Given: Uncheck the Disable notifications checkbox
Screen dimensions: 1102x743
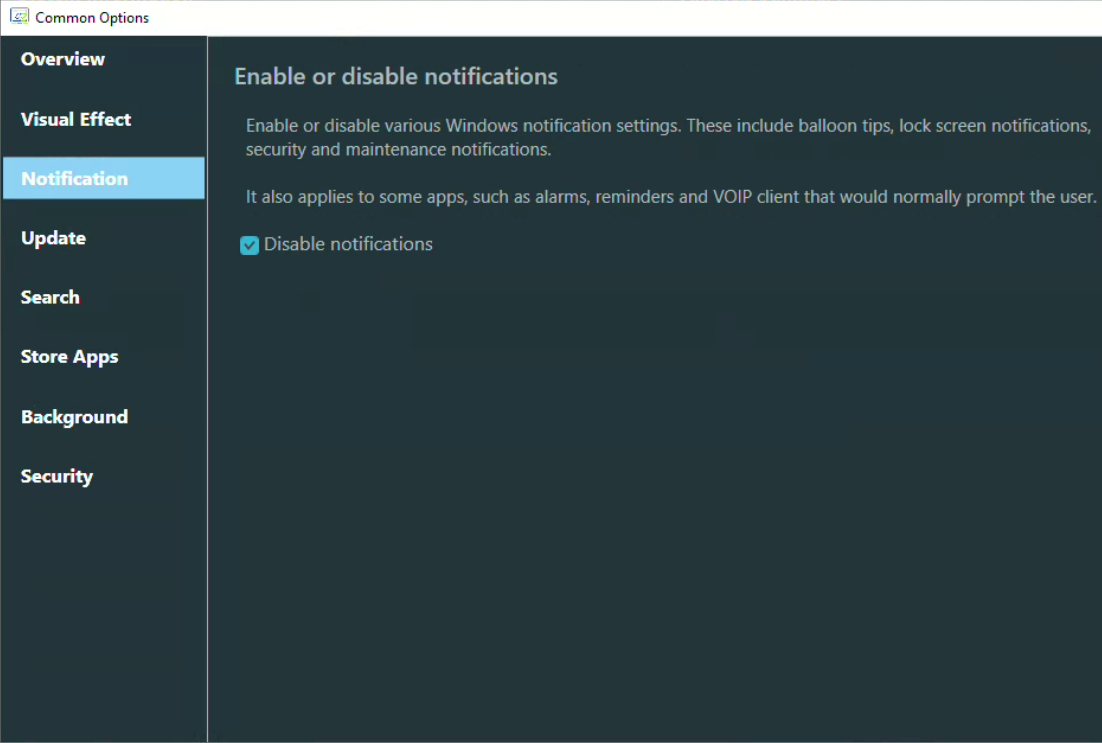Looking at the screenshot, I should pos(250,245).
